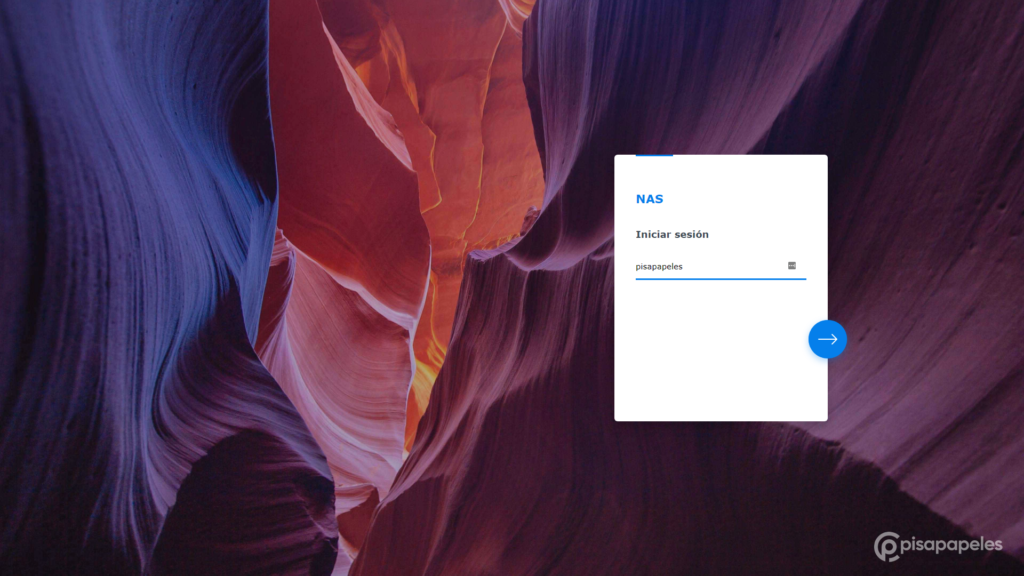Click purple rock right of login card
The height and width of the screenshot is (576, 1024).
click(920, 250)
